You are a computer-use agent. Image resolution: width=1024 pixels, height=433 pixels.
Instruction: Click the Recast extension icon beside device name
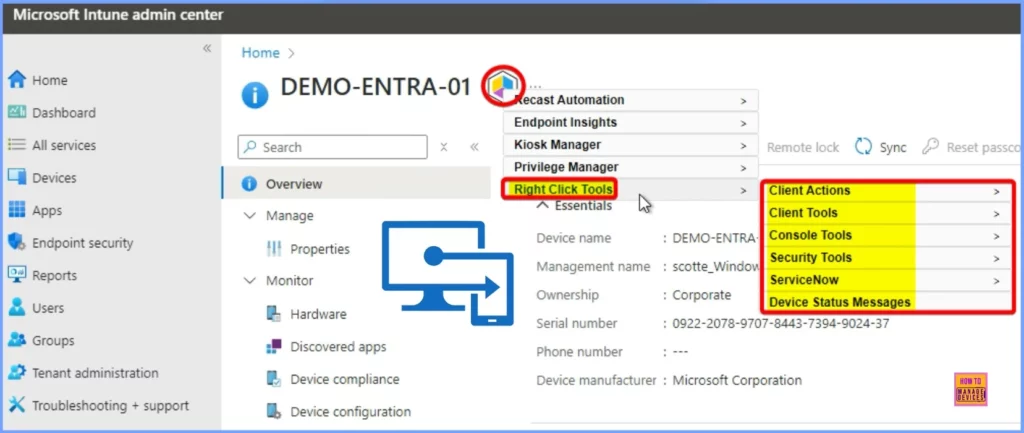[504, 86]
